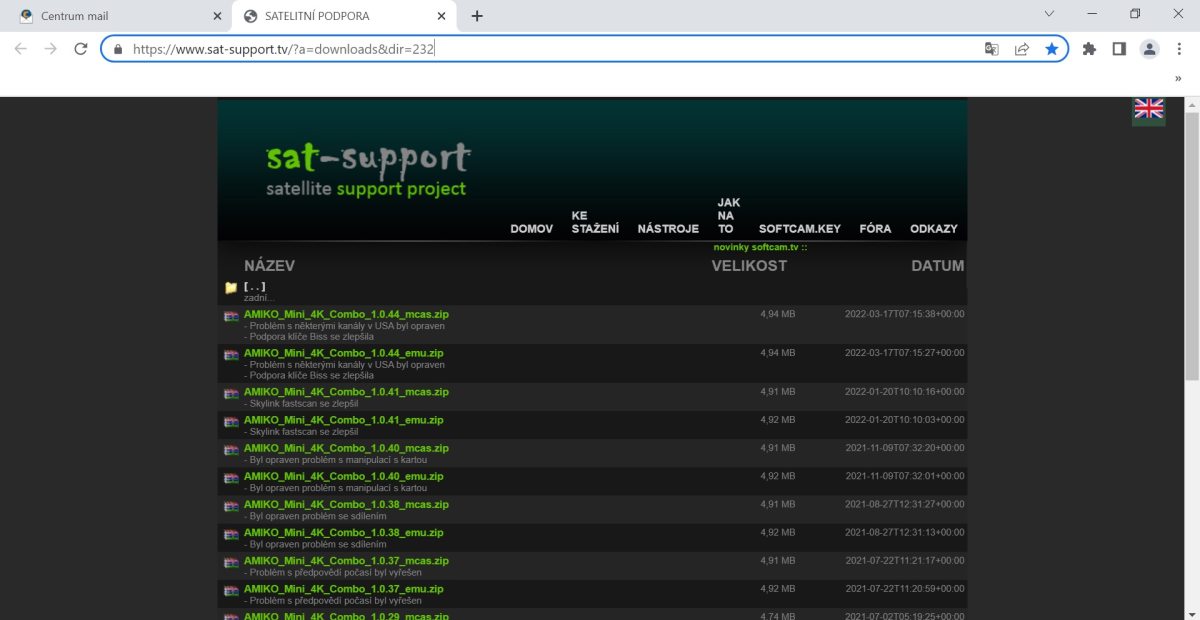Click file icon beside 1.0.44_mcas.zip
Screen dimensions: 1200x620
click(231, 315)
